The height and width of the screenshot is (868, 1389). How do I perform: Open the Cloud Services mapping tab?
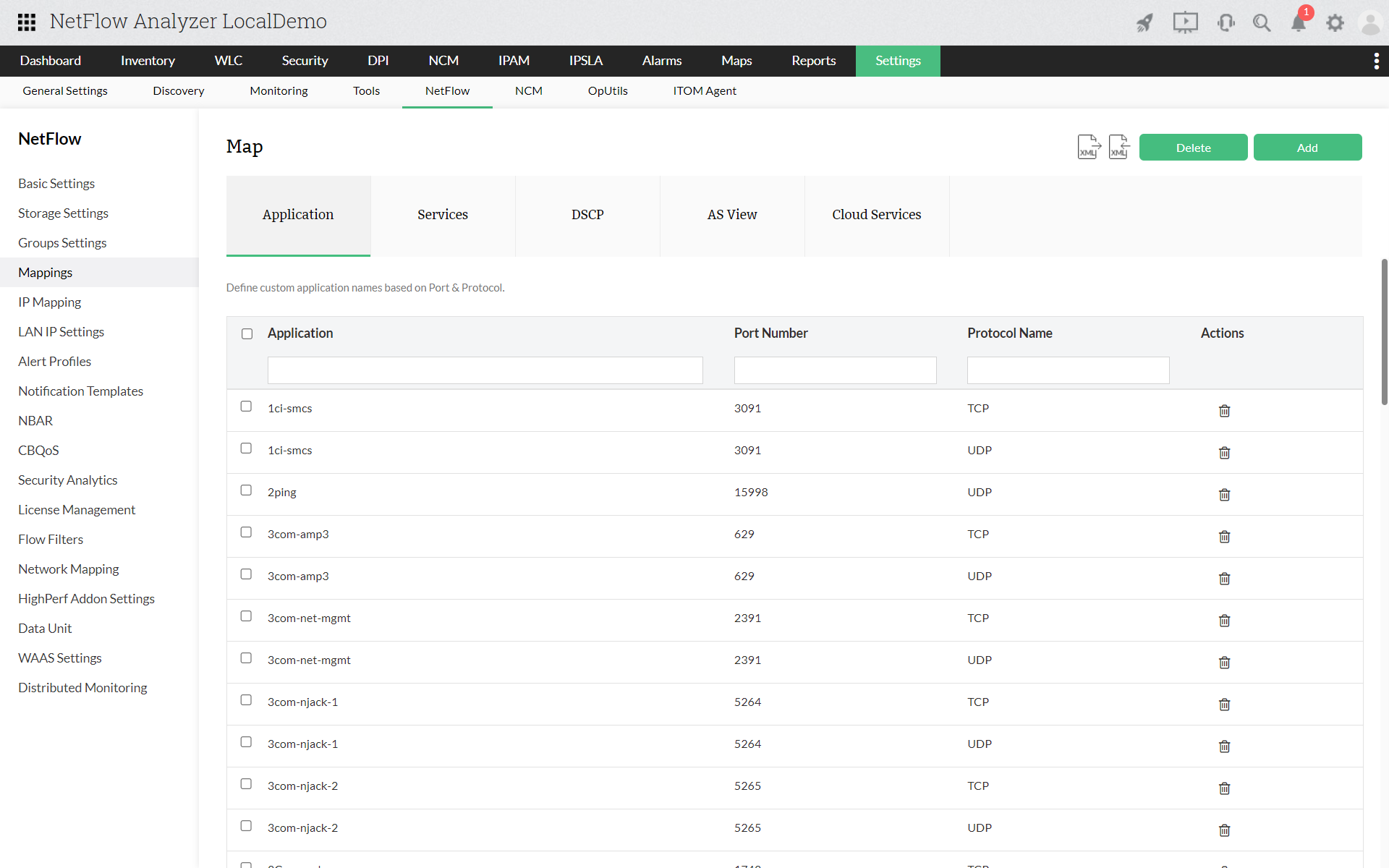[877, 215]
